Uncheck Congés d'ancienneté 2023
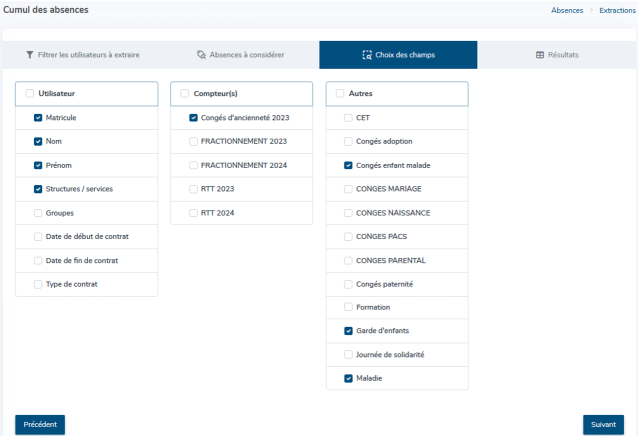The width and height of the screenshot is (638, 436). 193,118
